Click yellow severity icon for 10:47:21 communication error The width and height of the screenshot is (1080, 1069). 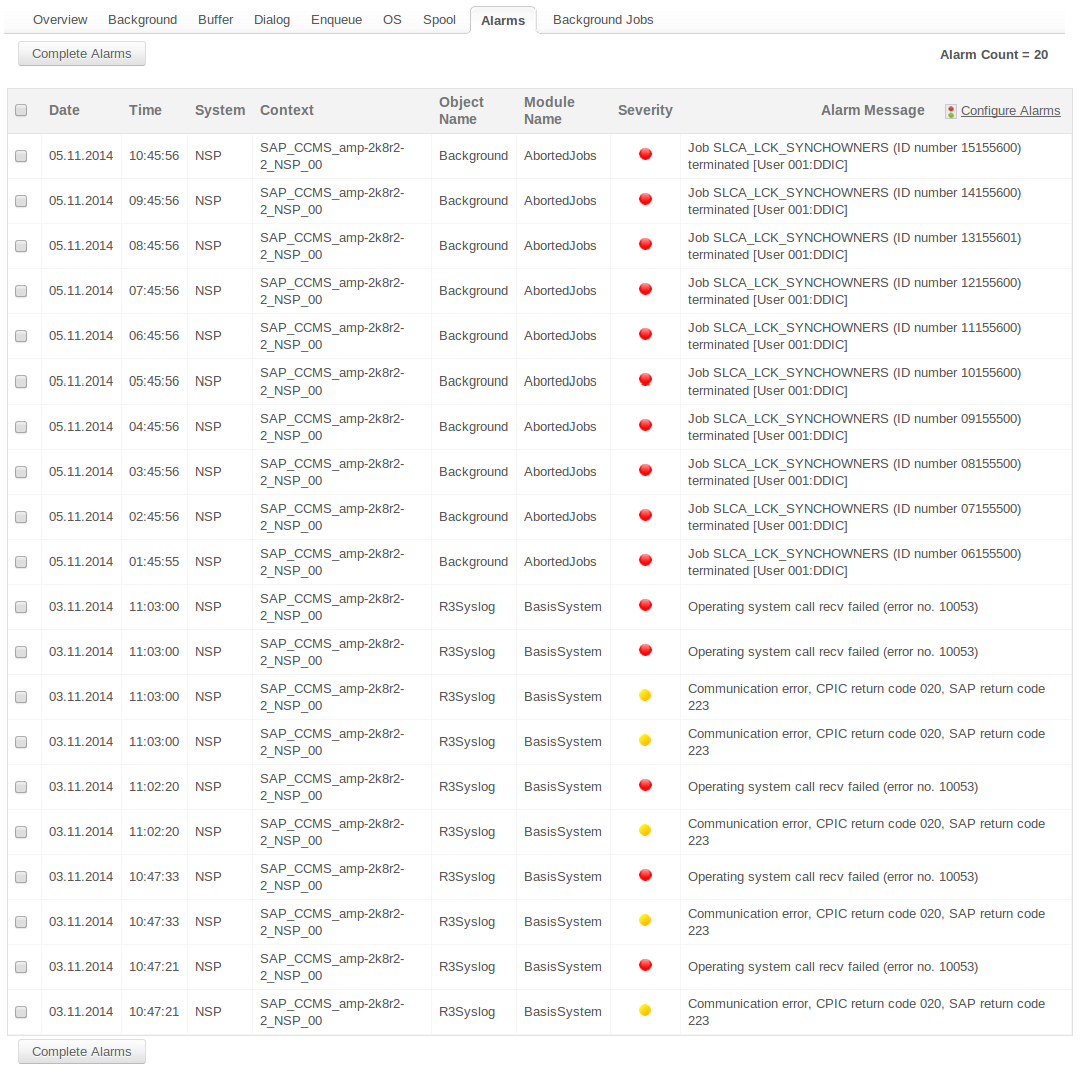point(645,1010)
